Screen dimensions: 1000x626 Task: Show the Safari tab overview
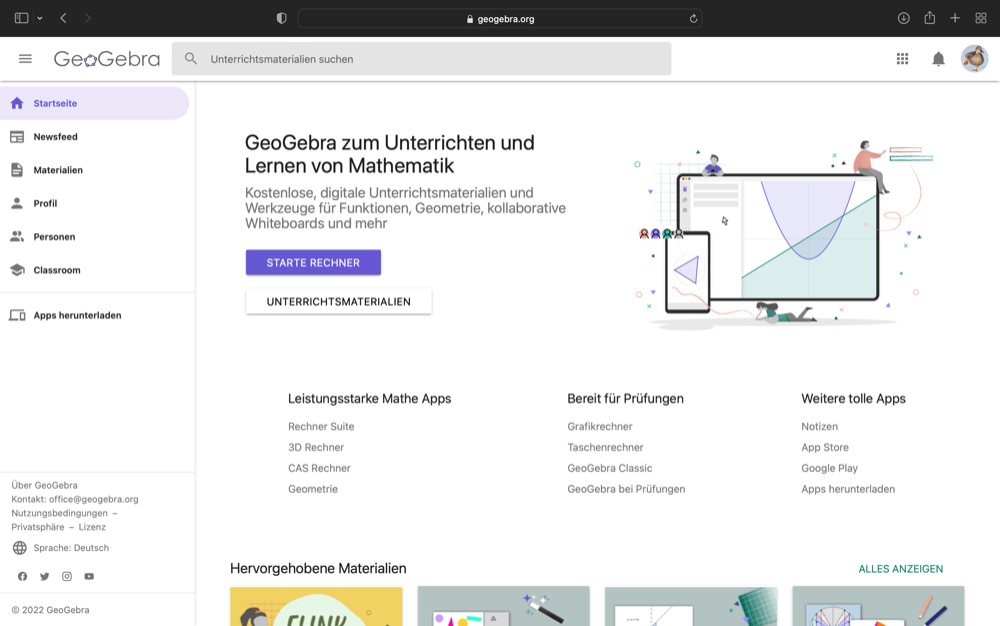(981, 18)
